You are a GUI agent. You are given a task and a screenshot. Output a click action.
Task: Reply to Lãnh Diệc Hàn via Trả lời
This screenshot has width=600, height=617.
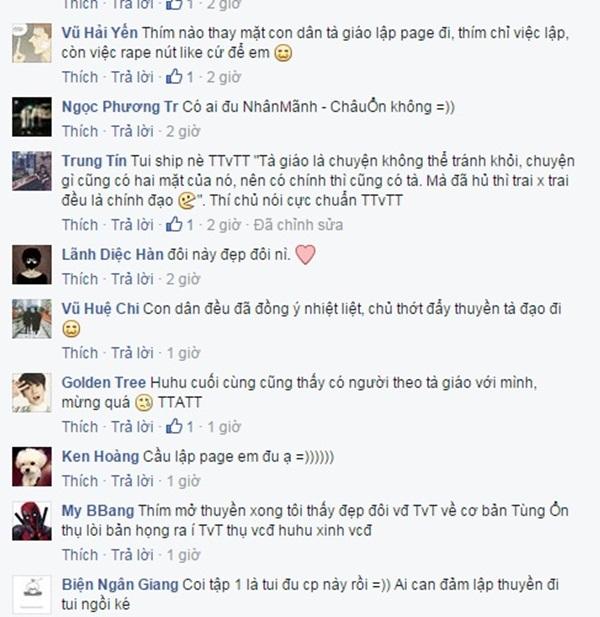click(133, 279)
